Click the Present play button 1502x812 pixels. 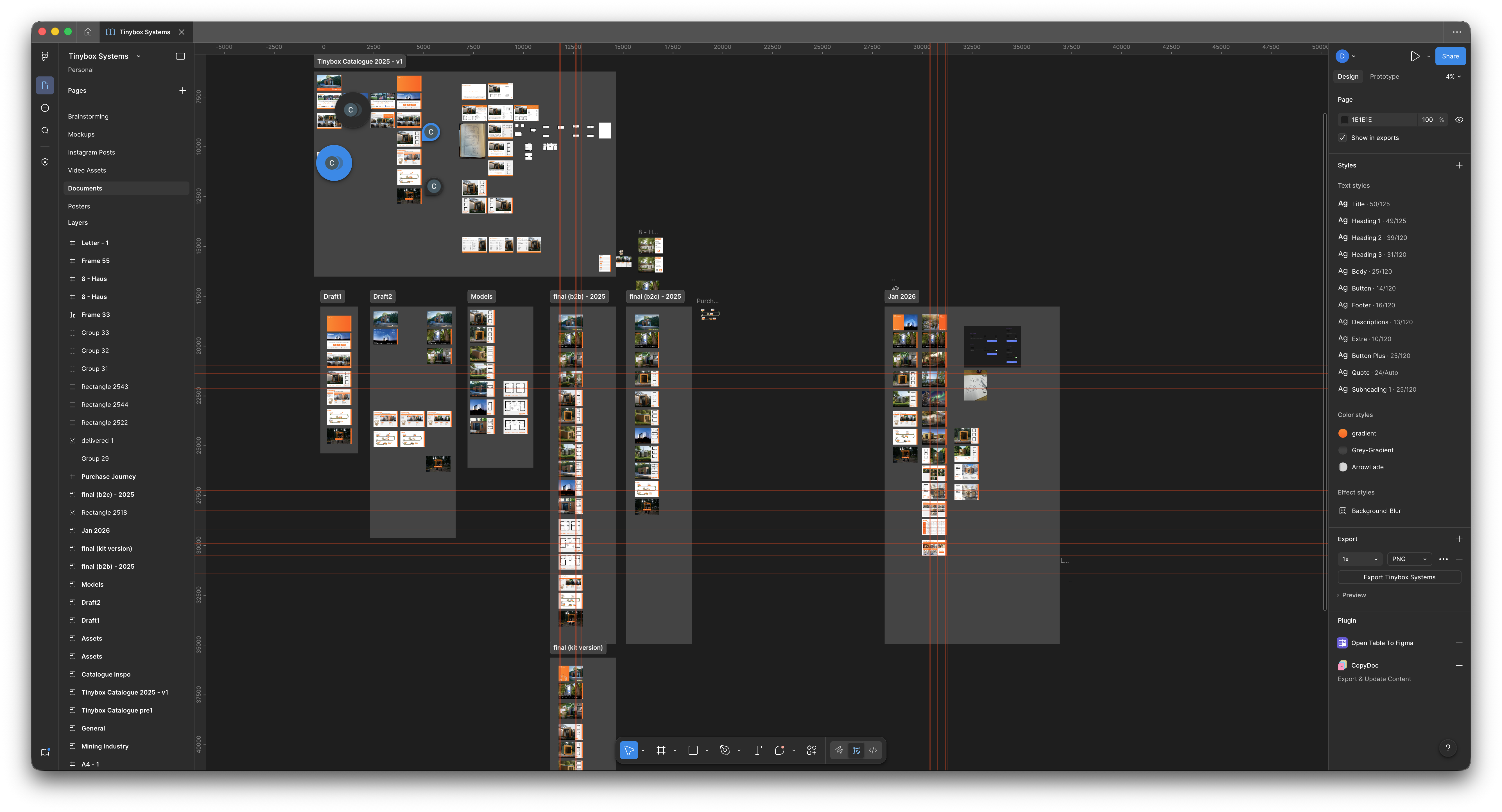click(x=1415, y=56)
